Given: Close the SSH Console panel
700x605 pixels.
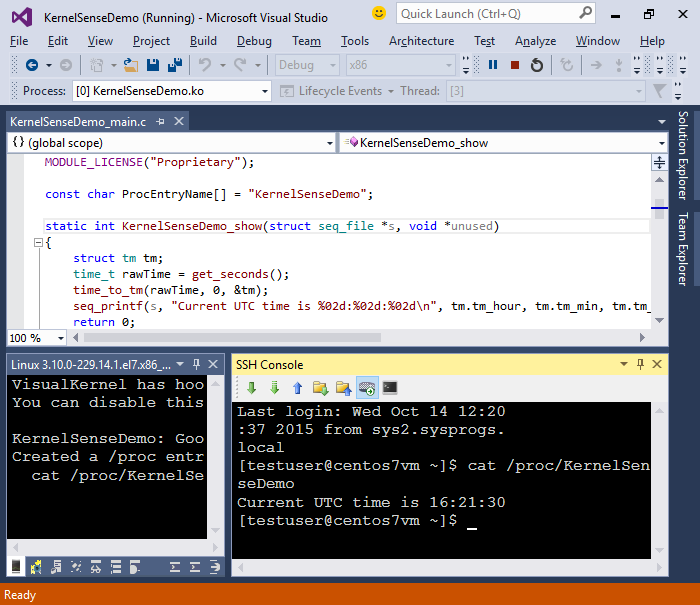Looking at the screenshot, I should point(657,364).
